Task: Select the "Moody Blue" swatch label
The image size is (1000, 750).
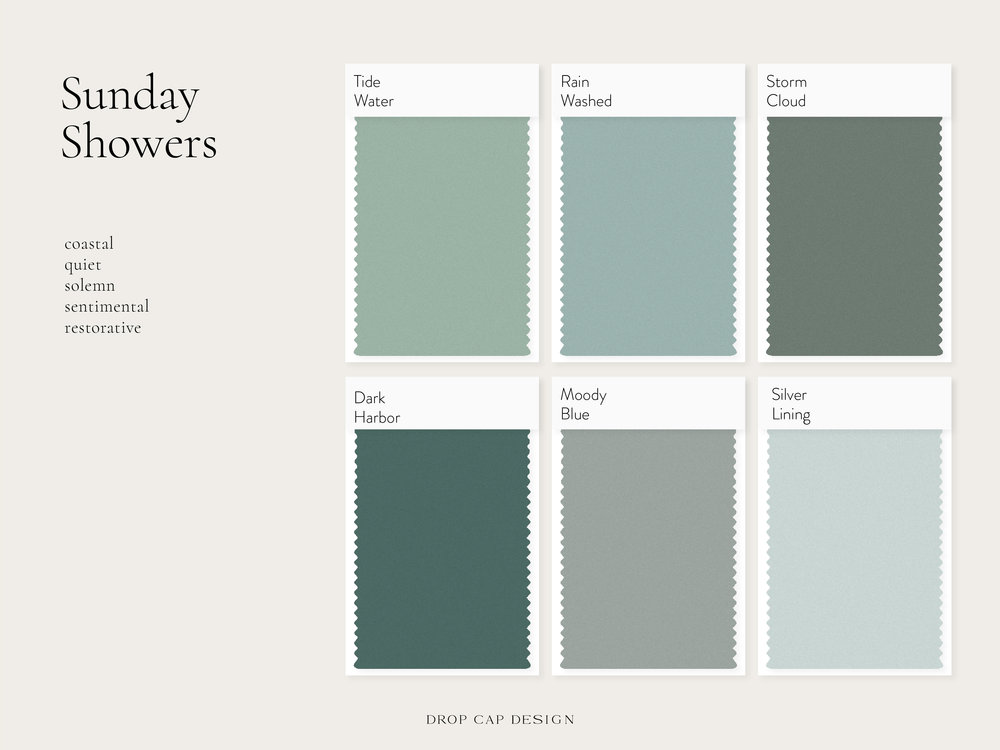Action: 583,404
